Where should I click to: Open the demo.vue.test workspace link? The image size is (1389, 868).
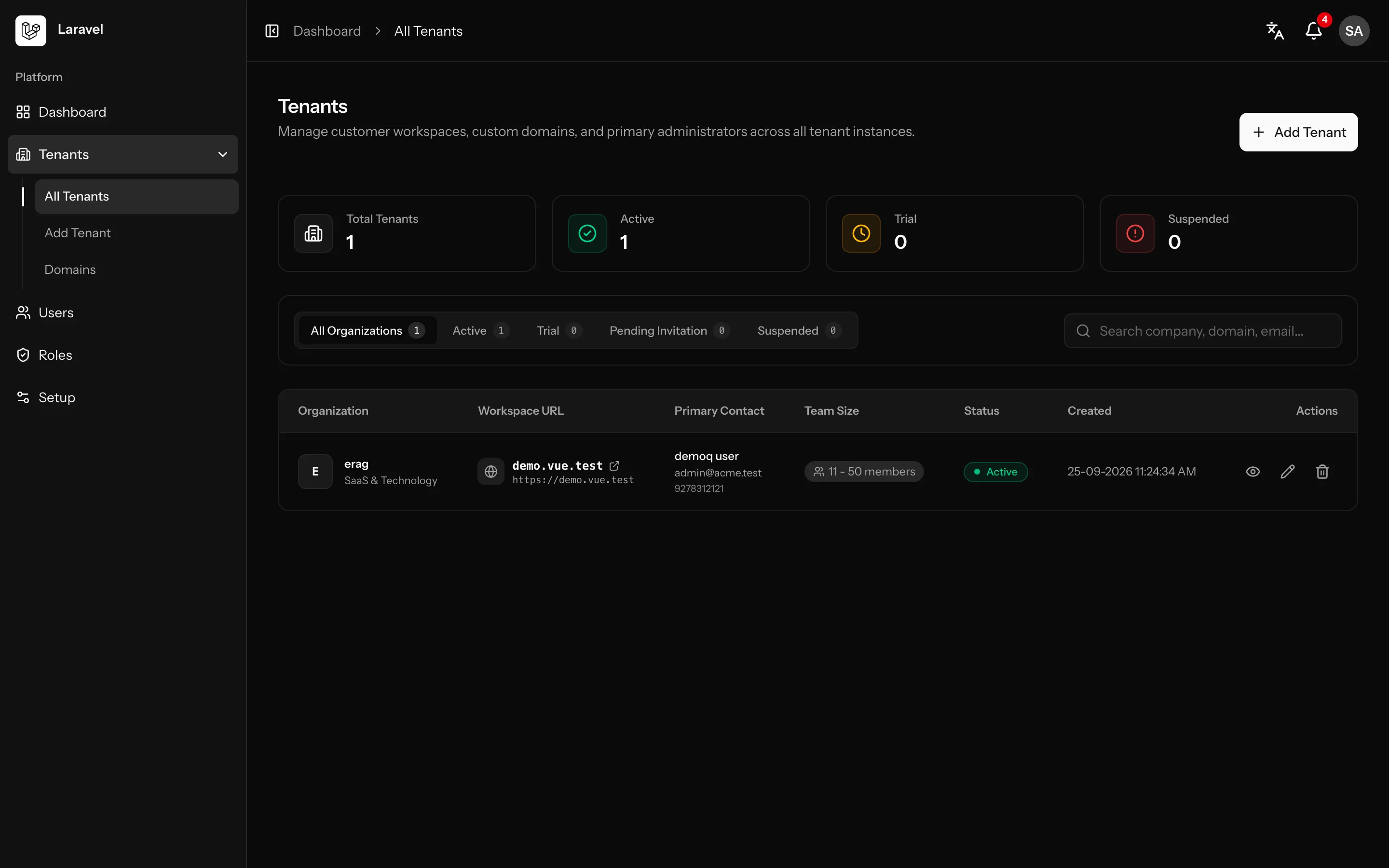coord(558,465)
